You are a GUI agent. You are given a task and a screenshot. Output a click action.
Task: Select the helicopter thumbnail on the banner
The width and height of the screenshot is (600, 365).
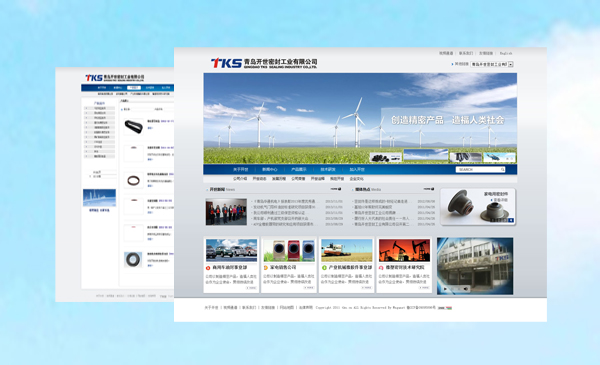coord(500,157)
